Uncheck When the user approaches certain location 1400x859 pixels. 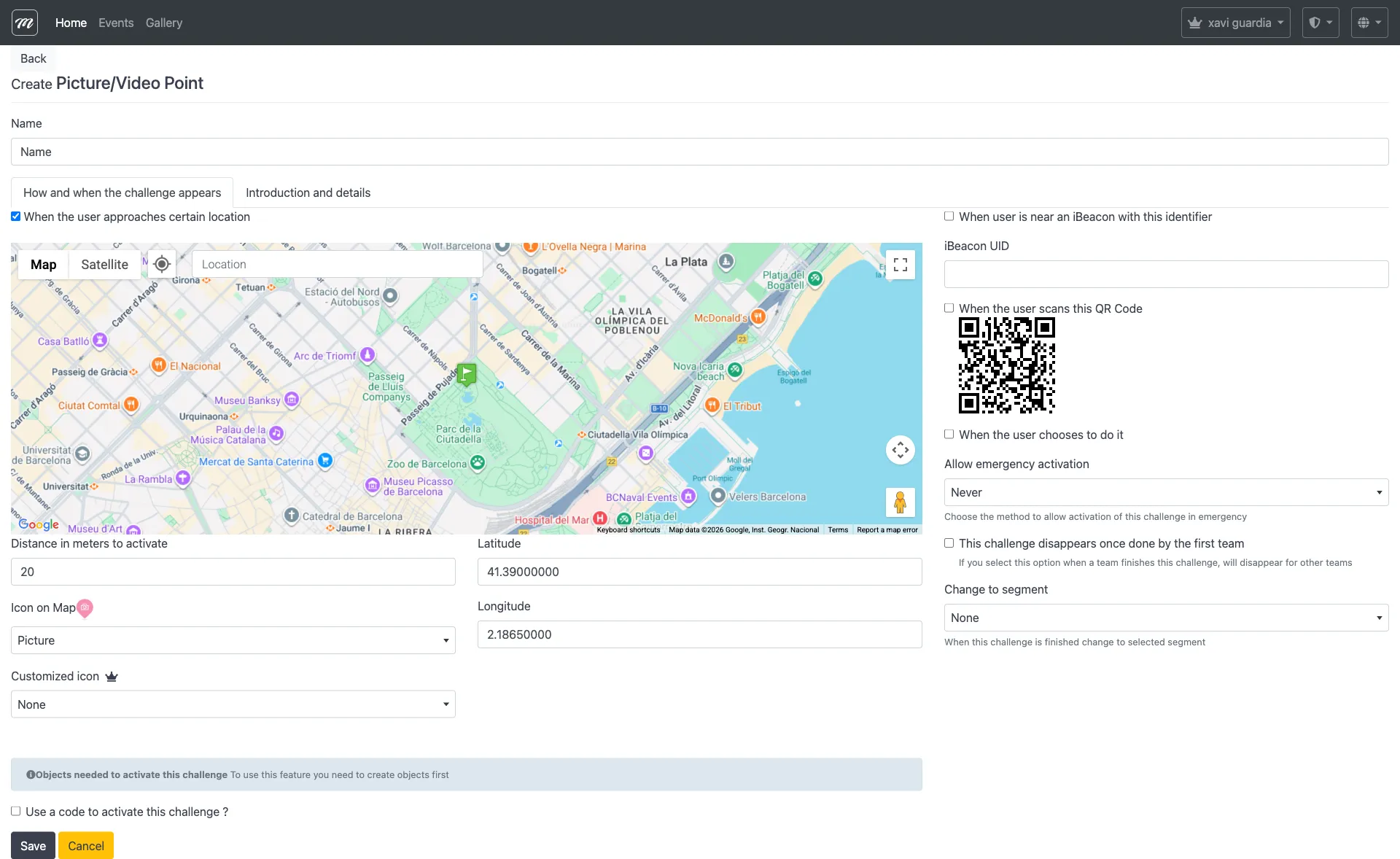pos(16,217)
